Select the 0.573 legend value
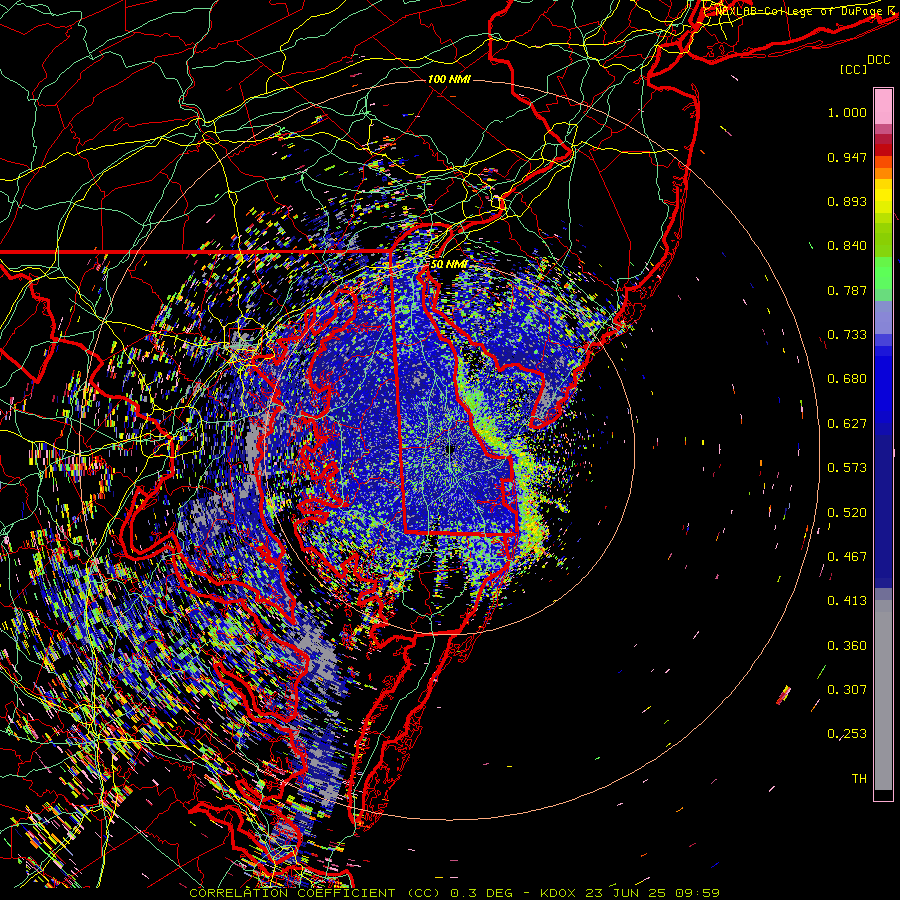This screenshot has width=900, height=900. click(x=847, y=468)
